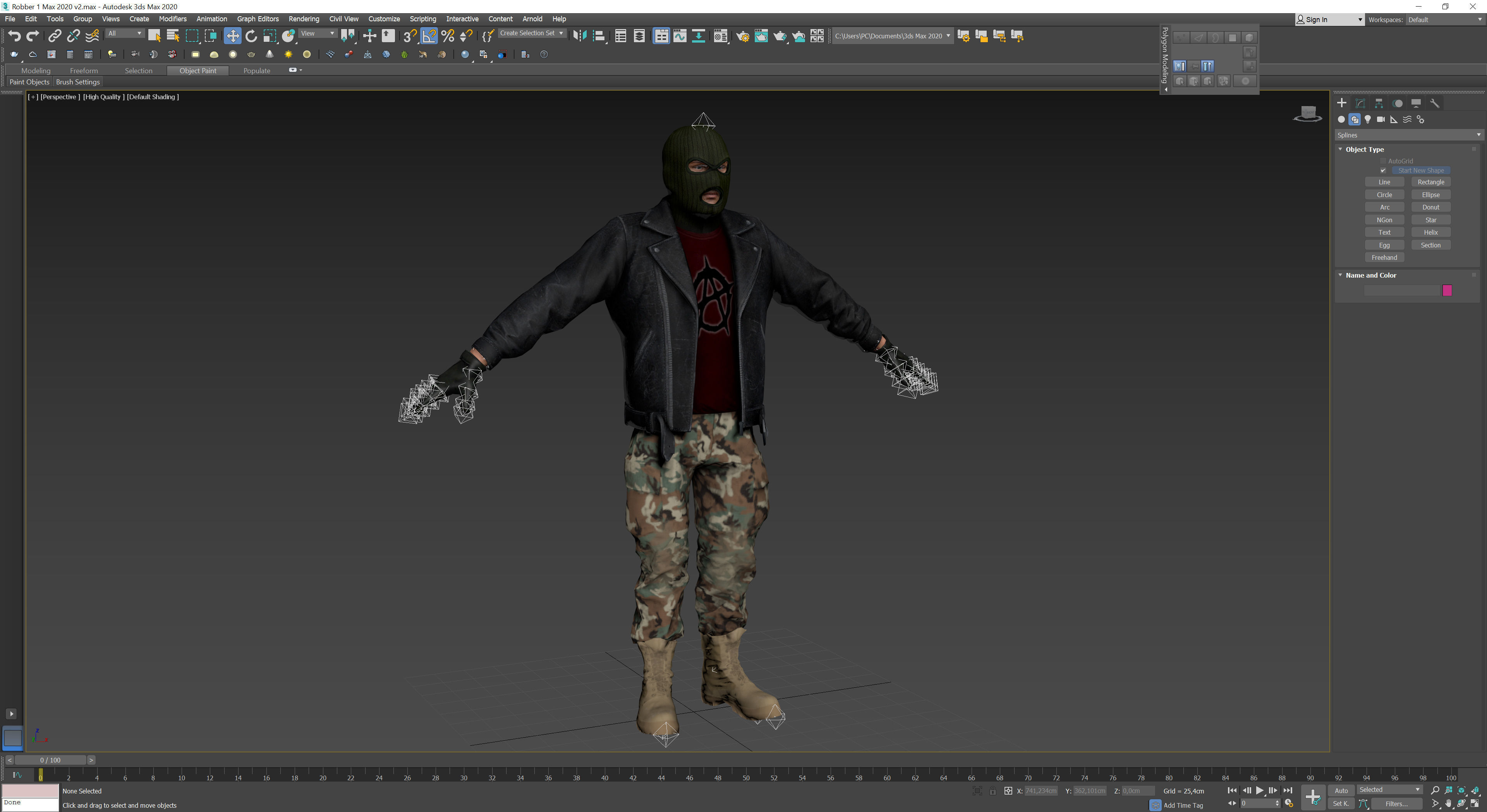Screen dimensions: 1487x812
Task: Toggle the Ribbon display button
Action: pos(661,36)
